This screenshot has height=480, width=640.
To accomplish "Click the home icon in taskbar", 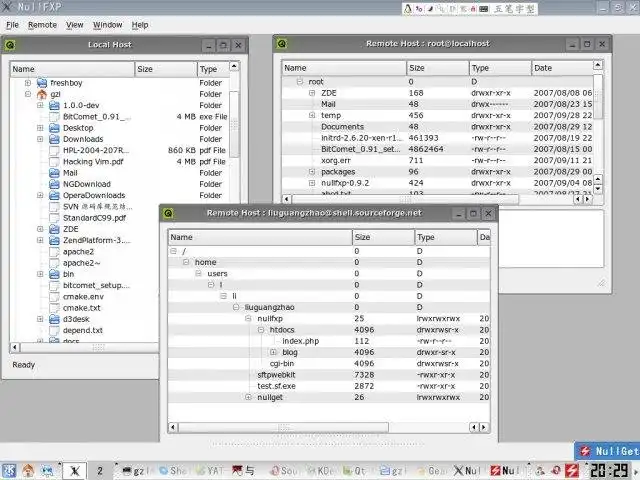I will coord(28,471).
